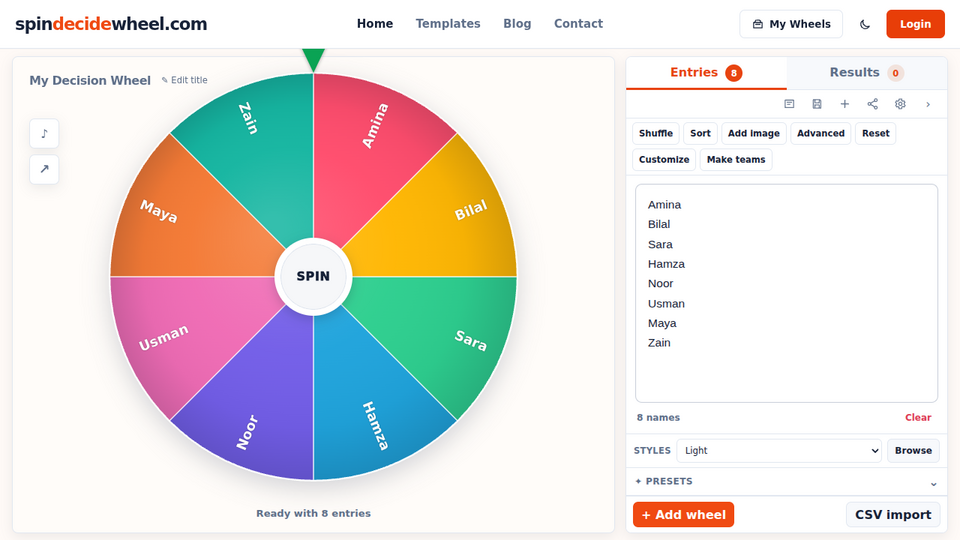Open My Wheels
This screenshot has width=960, height=540.
[x=791, y=24]
